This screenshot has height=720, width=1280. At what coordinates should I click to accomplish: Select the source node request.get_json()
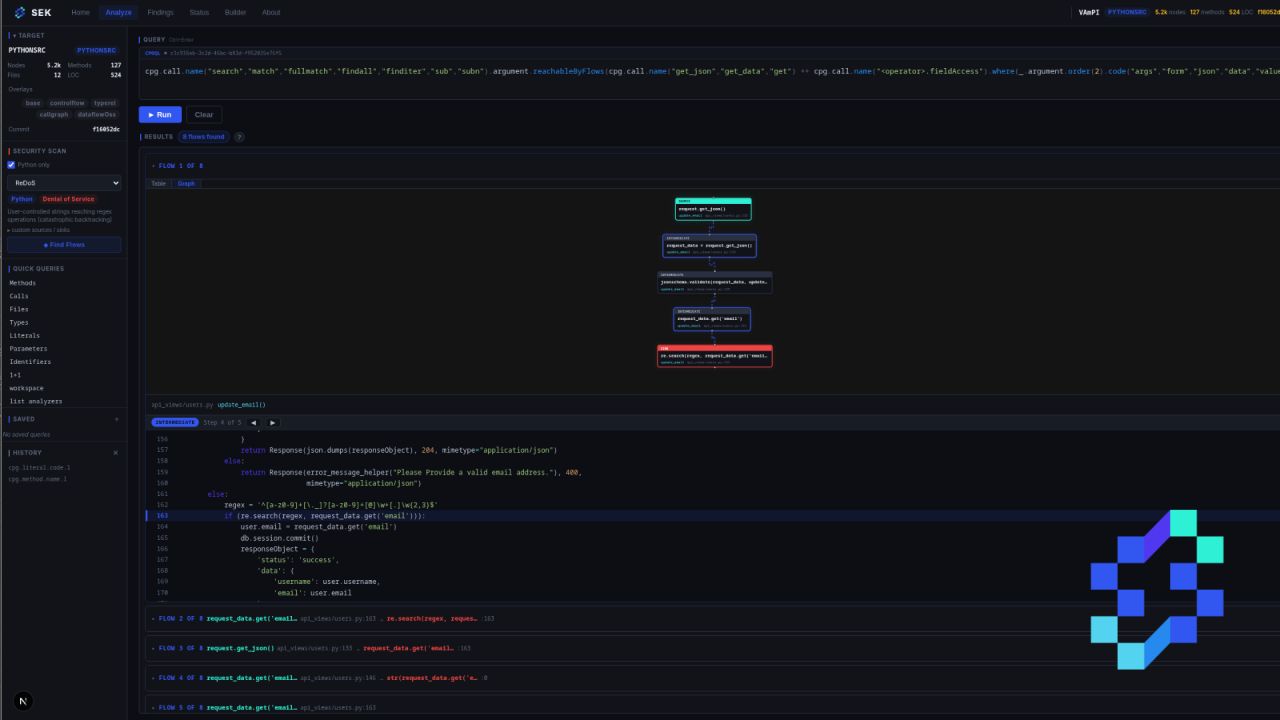click(713, 209)
